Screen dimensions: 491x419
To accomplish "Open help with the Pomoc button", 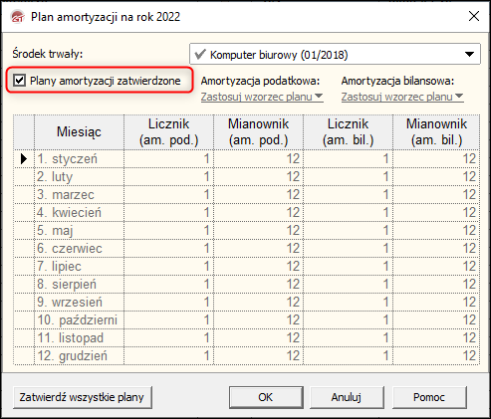I will 429,397.
